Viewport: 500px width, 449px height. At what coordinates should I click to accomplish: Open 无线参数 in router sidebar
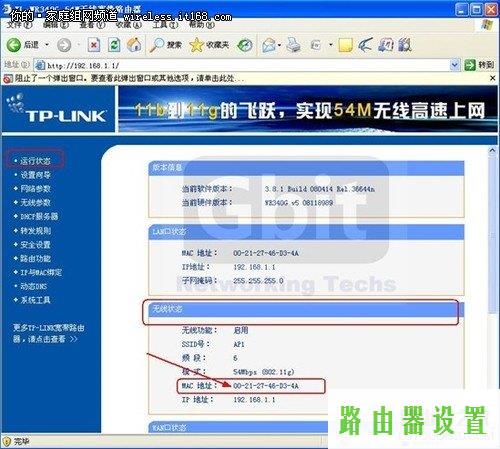(x=35, y=202)
